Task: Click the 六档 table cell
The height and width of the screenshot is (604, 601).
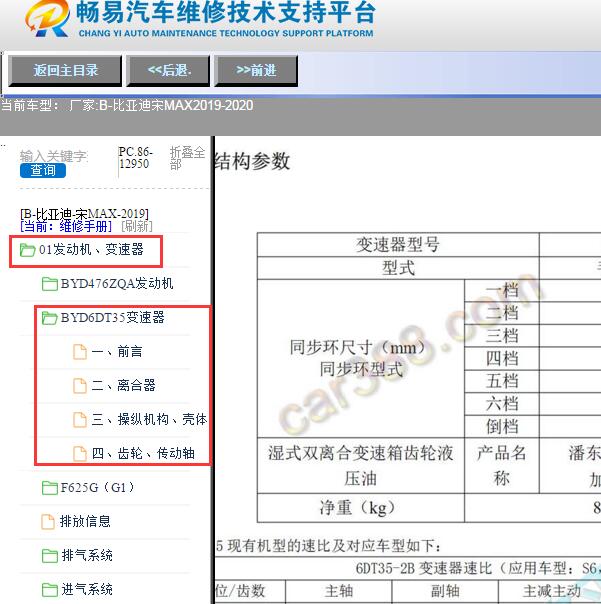Action: [x=502, y=404]
